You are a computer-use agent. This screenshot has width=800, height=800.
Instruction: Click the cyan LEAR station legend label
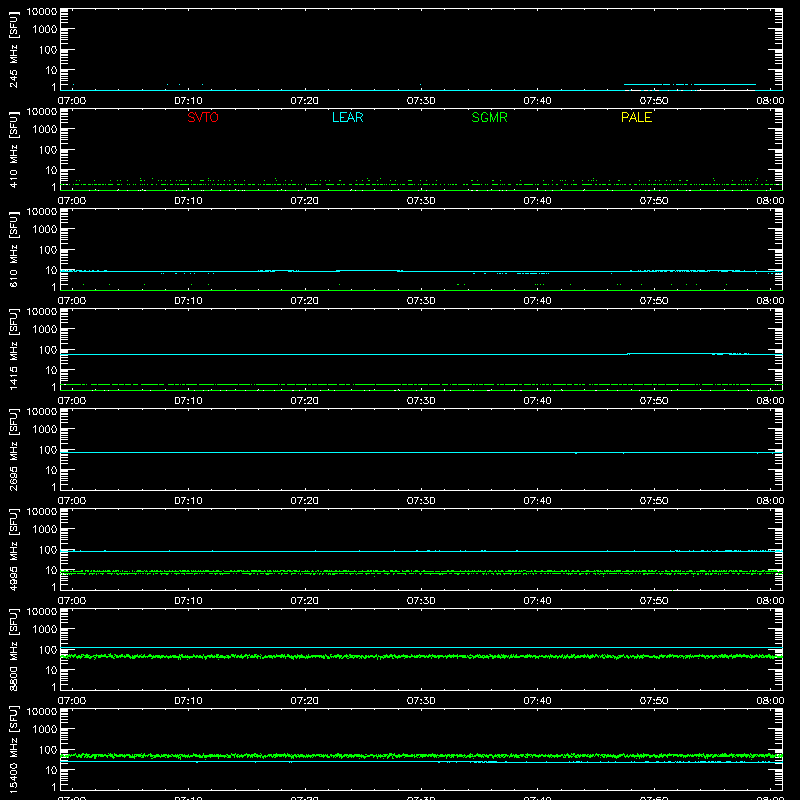[347, 117]
